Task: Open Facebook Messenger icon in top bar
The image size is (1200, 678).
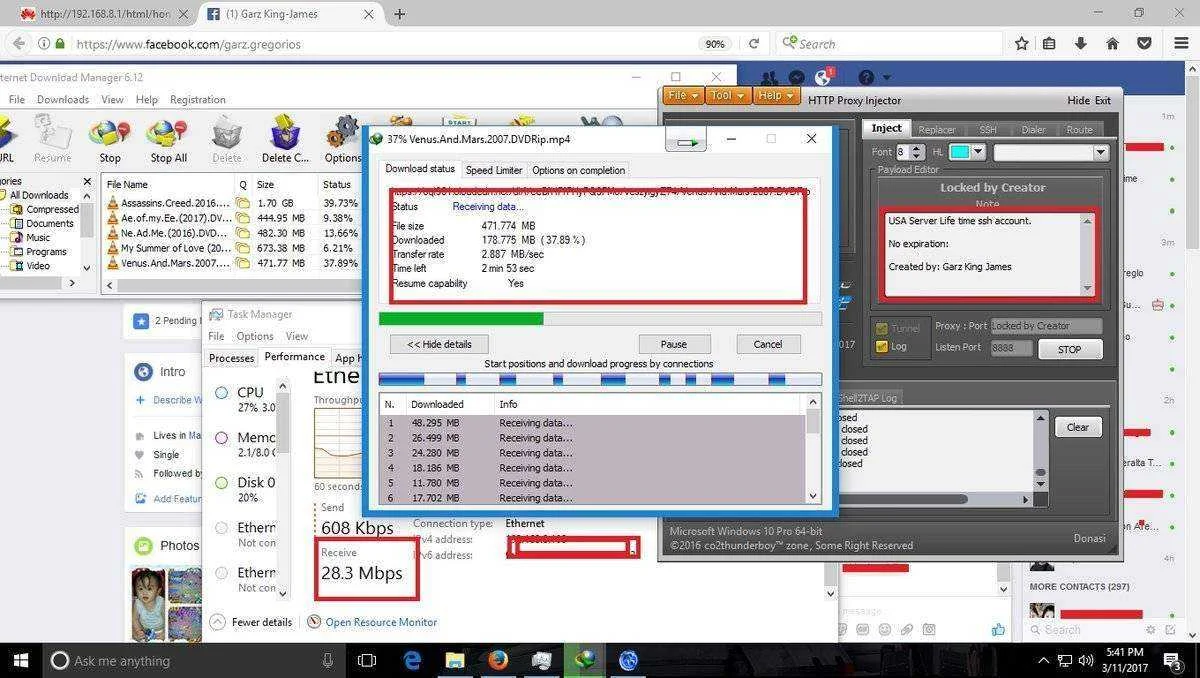Action: [x=797, y=77]
